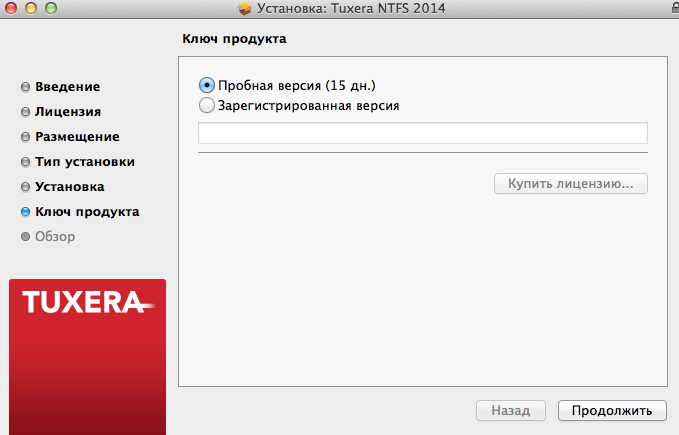Zoom the installer window with green button
The height and width of the screenshot is (435, 679).
pos(51,8)
